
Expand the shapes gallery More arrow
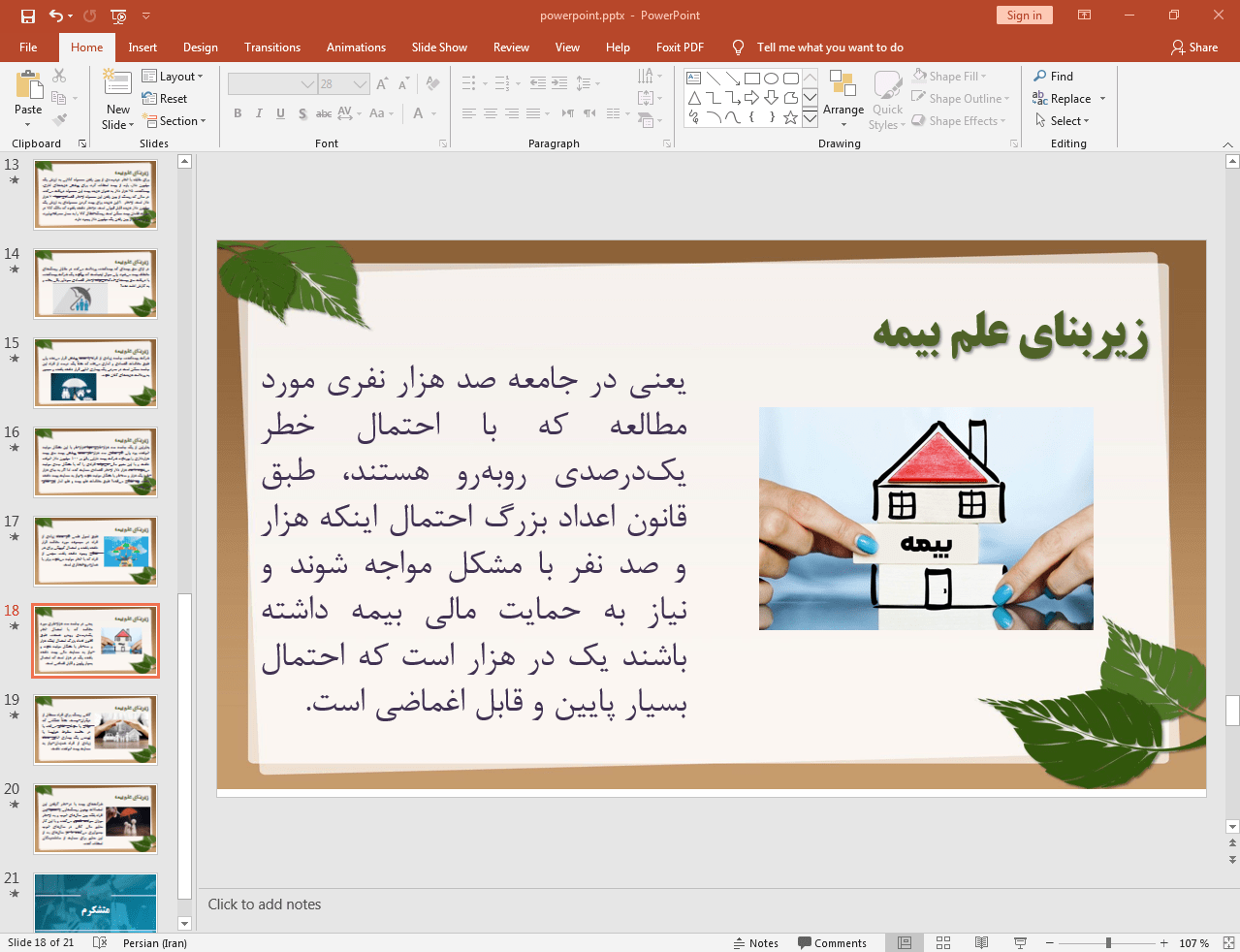coord(810,117)
